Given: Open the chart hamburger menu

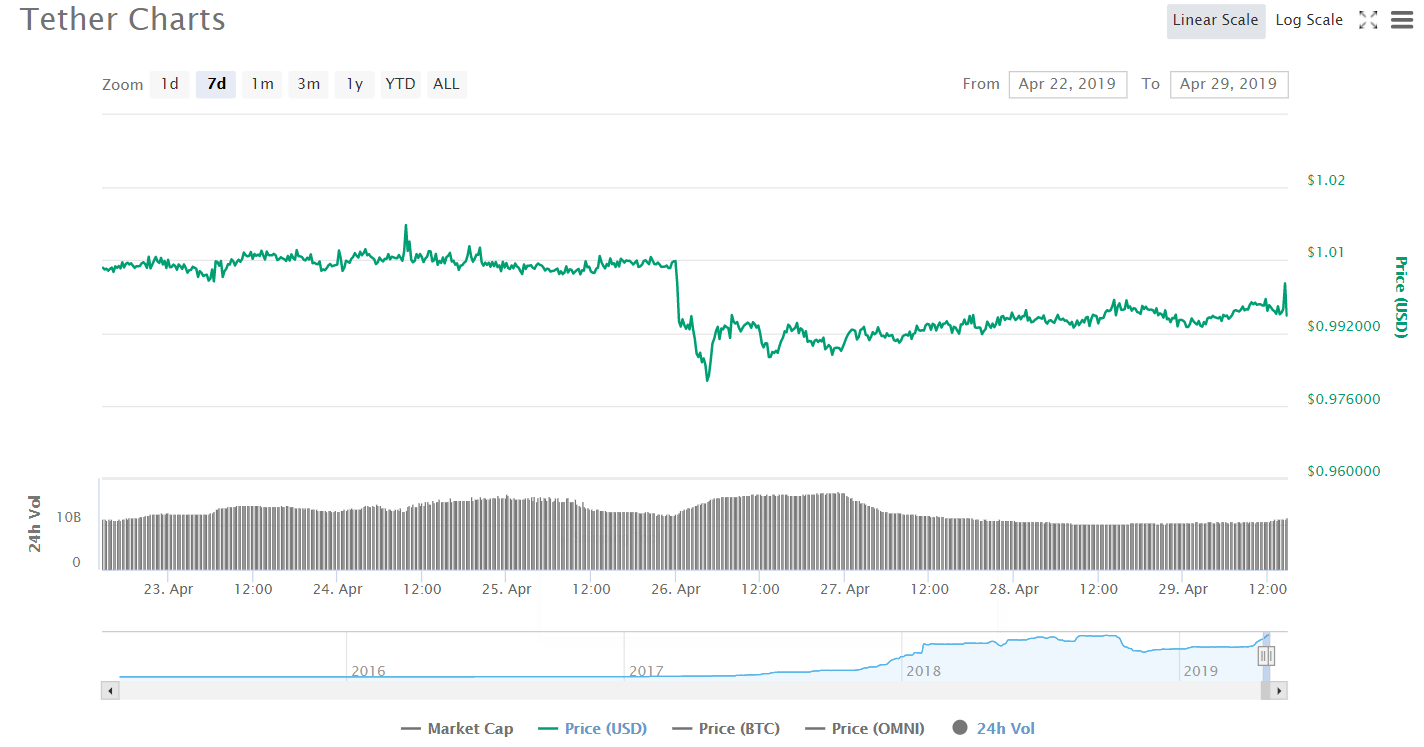Looking at the screenshot, I should tap(1401, 20).
